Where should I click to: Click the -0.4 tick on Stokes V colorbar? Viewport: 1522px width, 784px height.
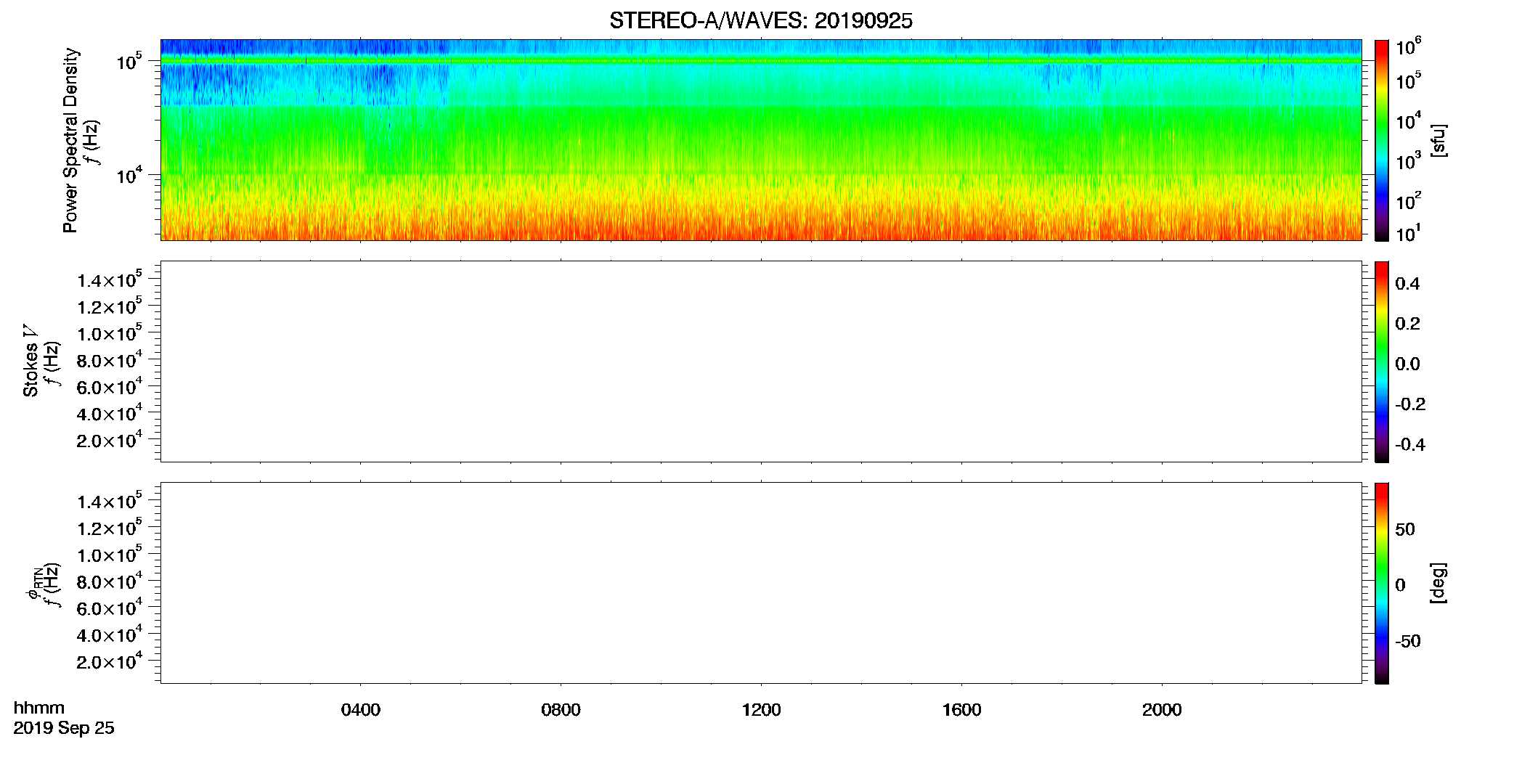point(1410,444)
